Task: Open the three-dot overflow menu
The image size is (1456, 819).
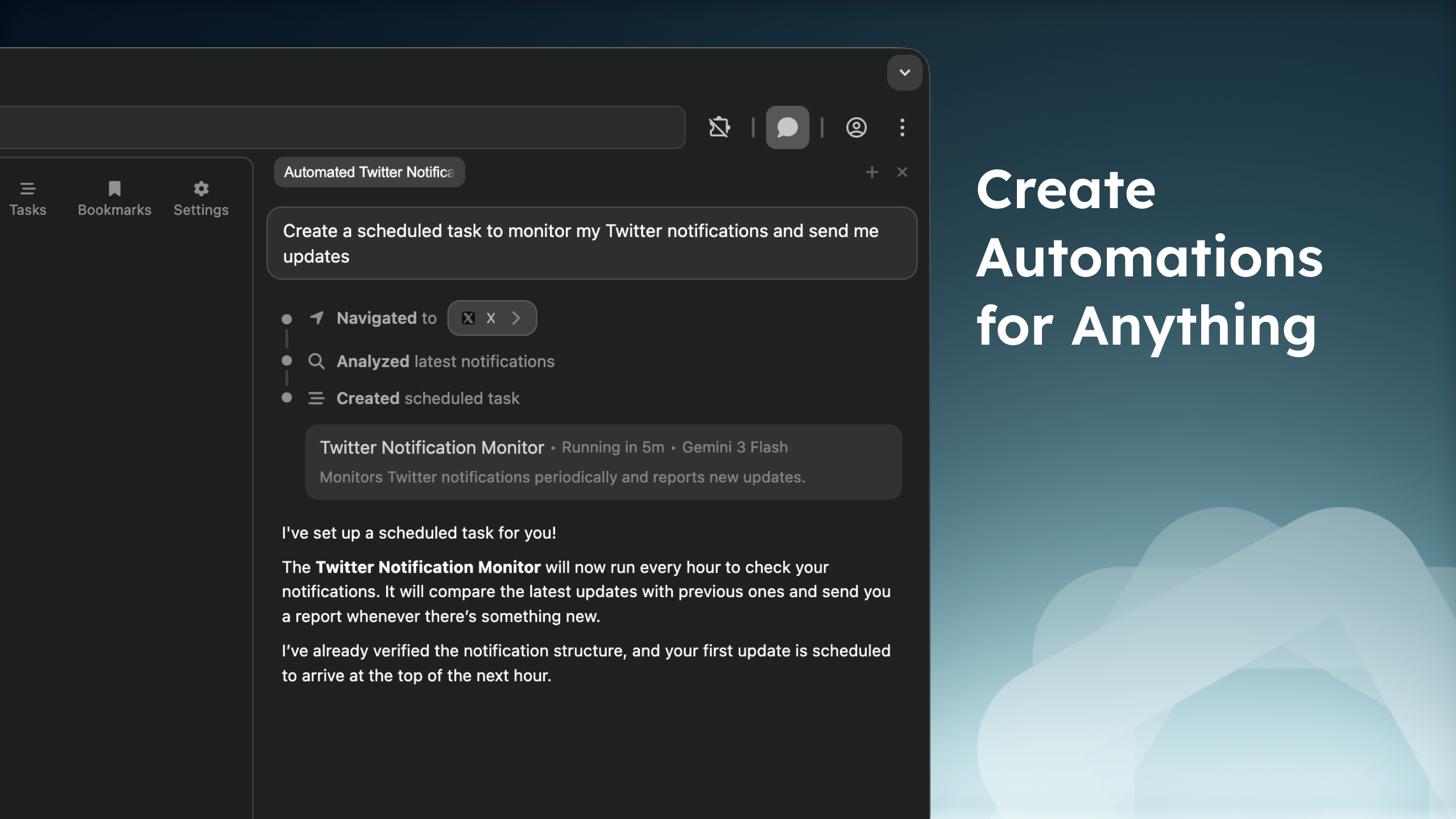Action: point(902,128)
